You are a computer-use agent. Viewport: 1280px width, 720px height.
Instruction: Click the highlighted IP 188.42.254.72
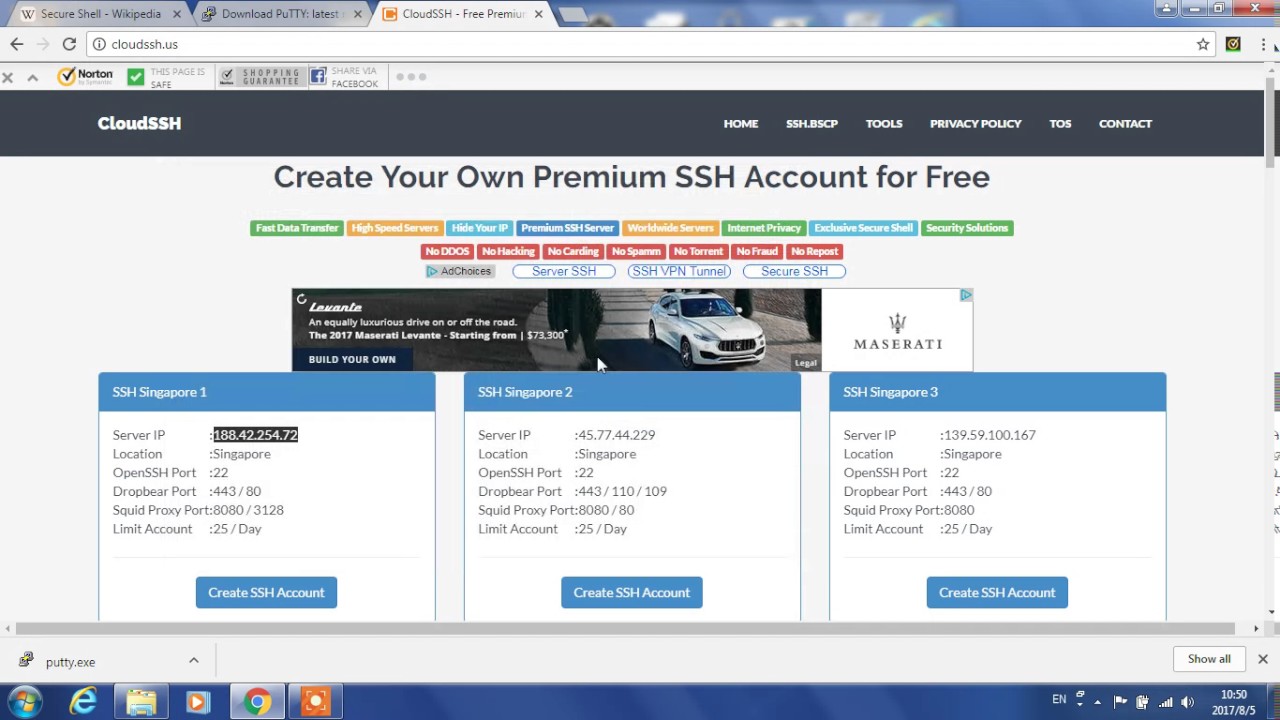(x=255, y=435)
